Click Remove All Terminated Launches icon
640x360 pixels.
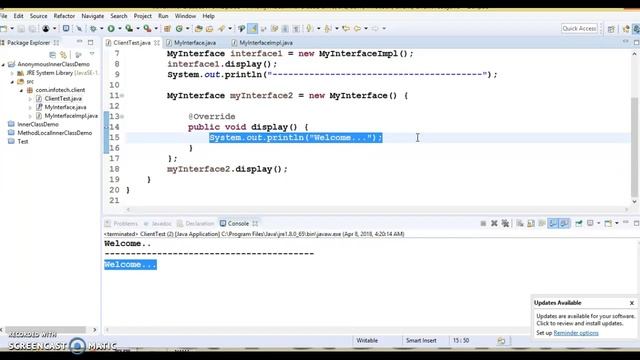(x=505, y=223)
